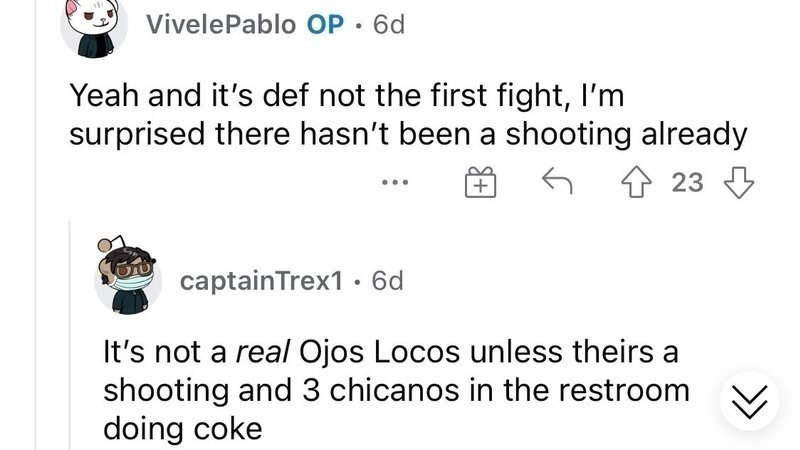800x450 pixels.
Task: Give an award with the gift icon
Action: (478, 183)
